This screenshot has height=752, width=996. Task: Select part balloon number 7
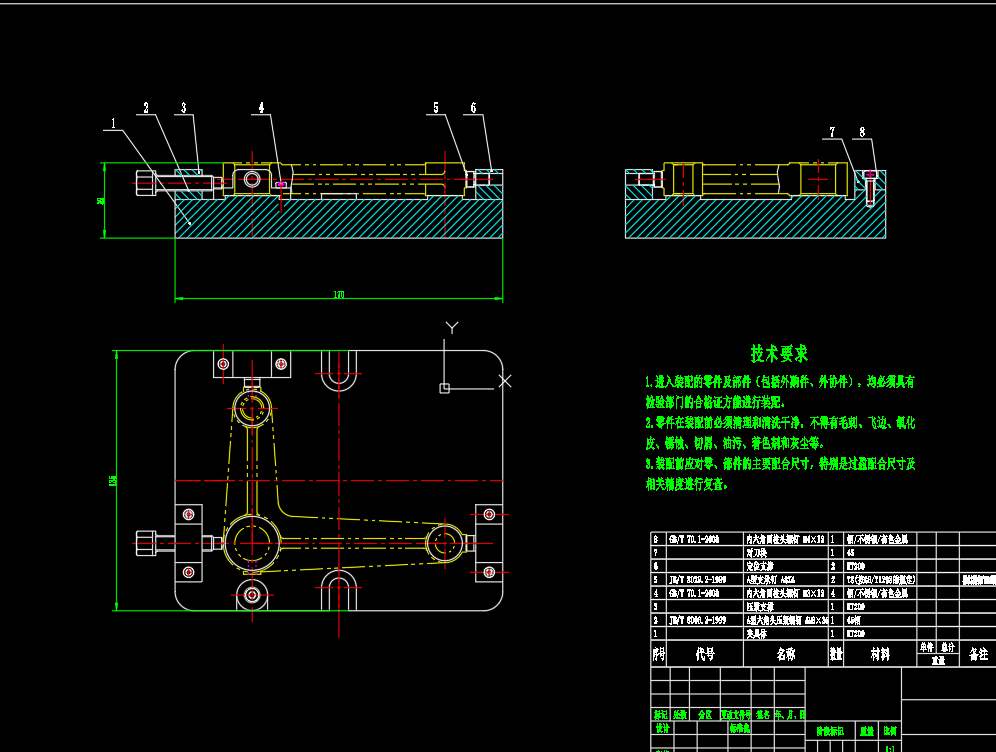click(831, 132)
